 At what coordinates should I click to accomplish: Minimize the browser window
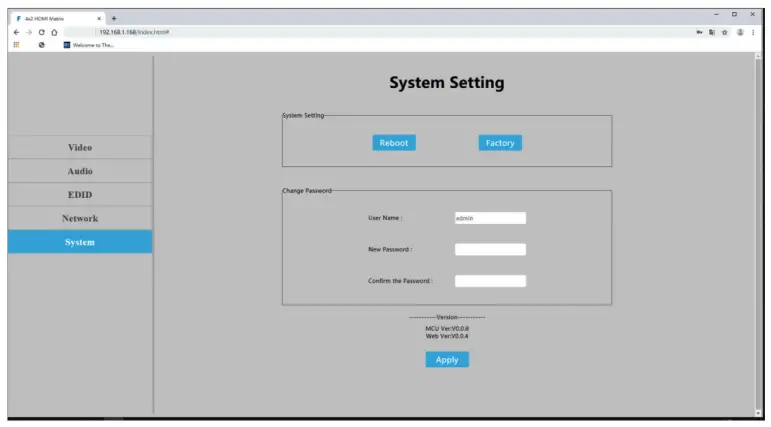(716, 15)
